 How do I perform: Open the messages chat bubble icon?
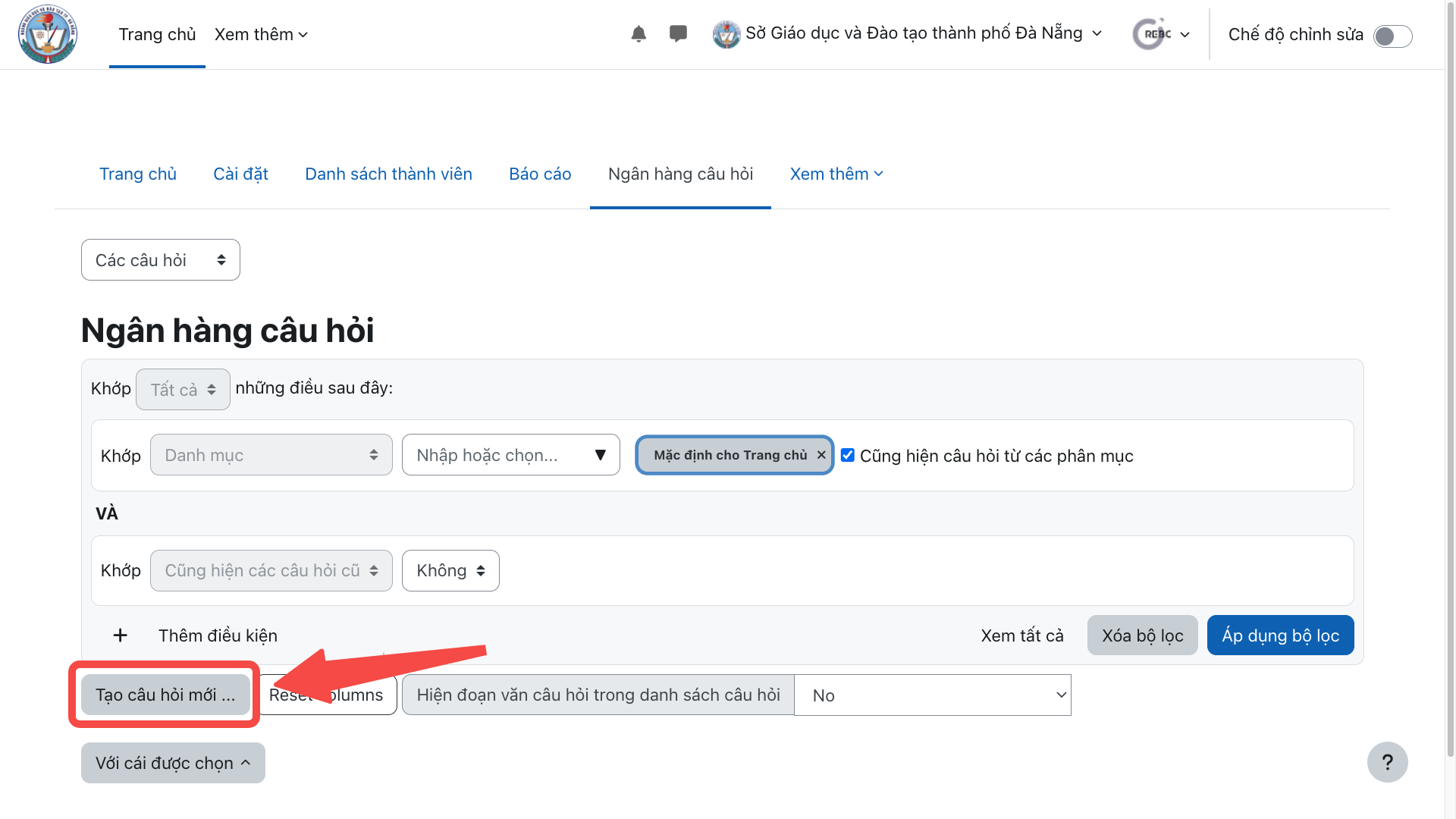(678, 34)
